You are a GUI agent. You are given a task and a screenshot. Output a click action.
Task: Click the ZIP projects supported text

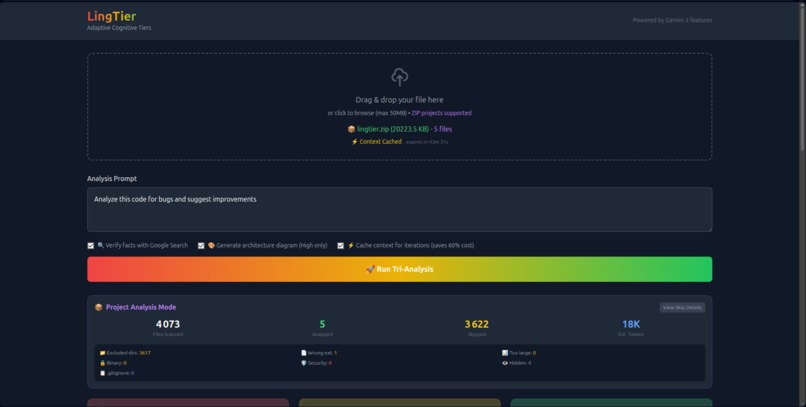[441, 113]
